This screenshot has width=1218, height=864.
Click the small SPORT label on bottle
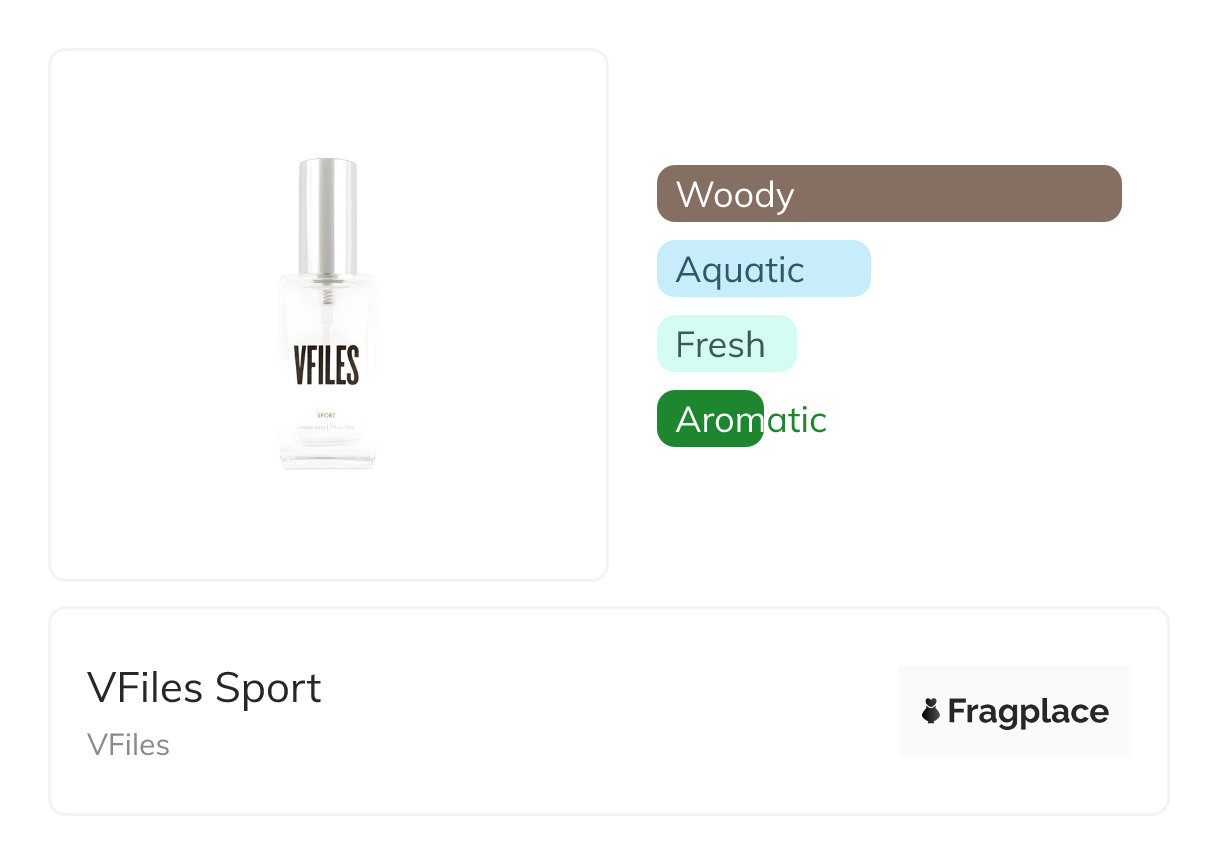(x=326, y=414)
